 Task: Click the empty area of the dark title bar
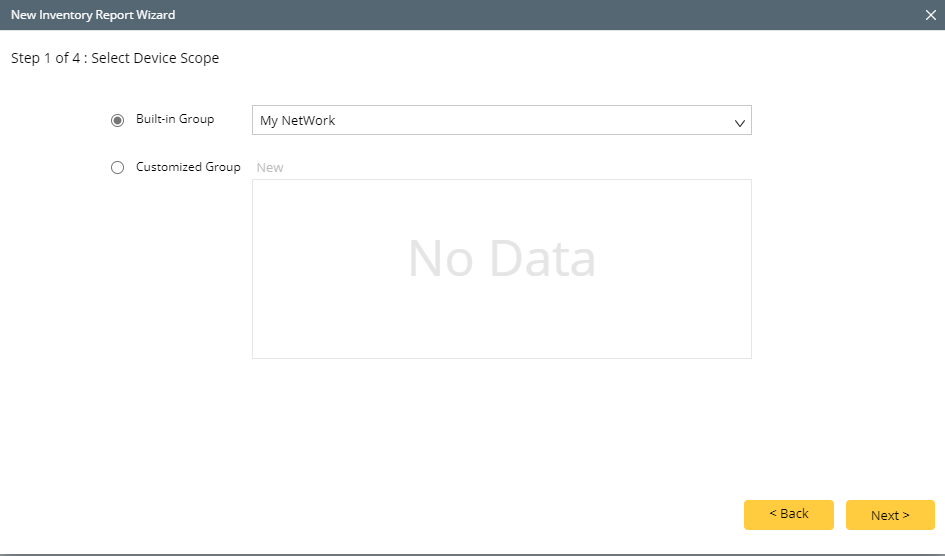pos(550,15)
